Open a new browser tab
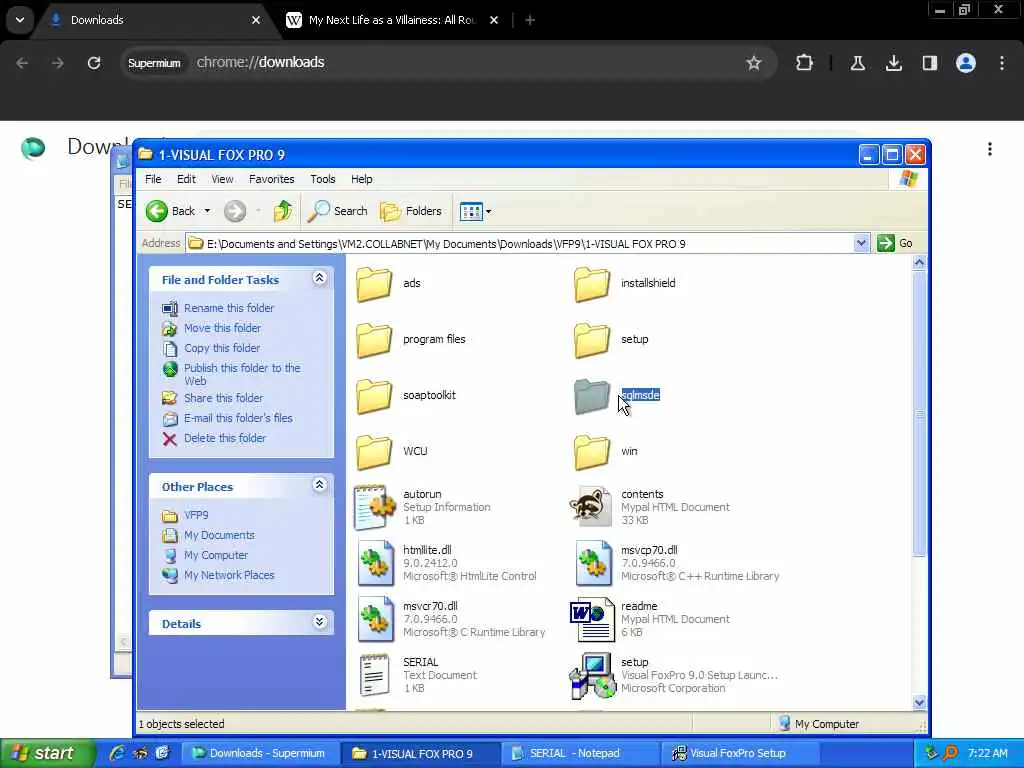The image size is (1024, 768). tap(530, 20)
